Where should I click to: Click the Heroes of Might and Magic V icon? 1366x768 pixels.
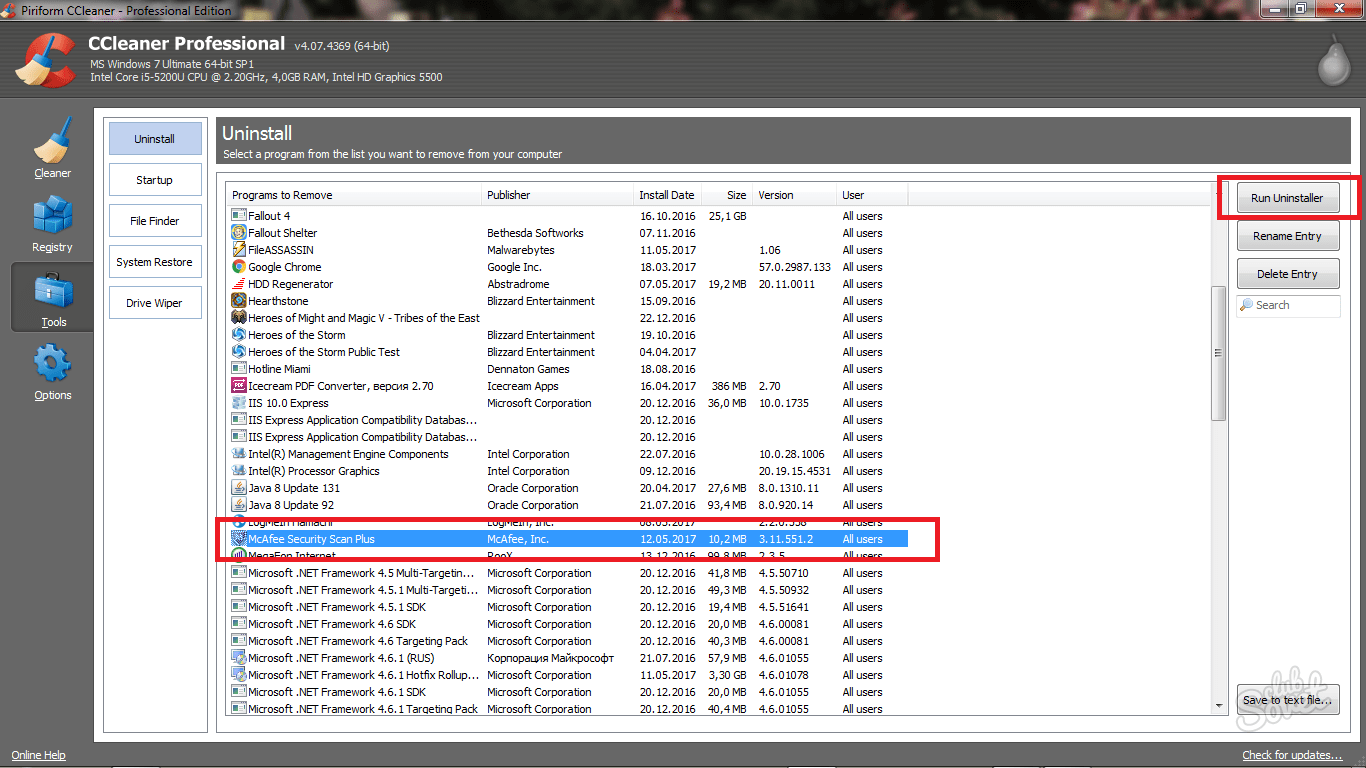[x=239, y=318]
